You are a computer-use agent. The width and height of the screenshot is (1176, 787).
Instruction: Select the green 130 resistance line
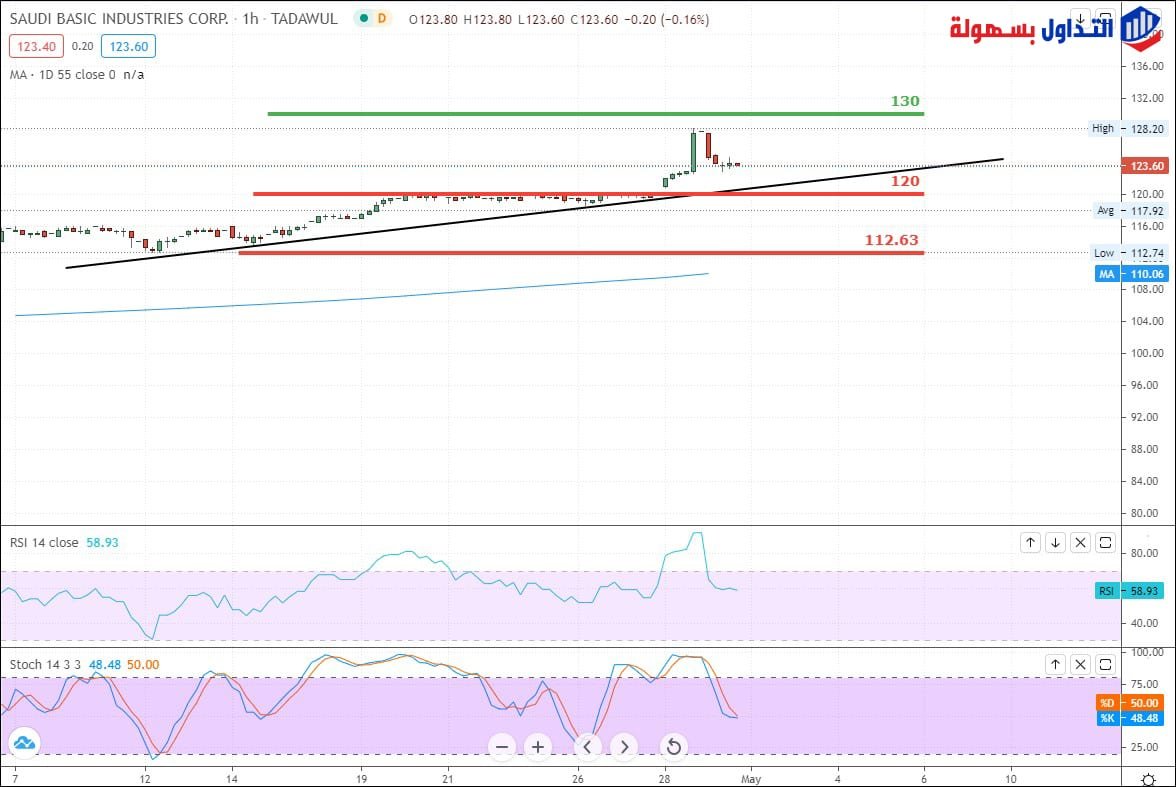596,114
